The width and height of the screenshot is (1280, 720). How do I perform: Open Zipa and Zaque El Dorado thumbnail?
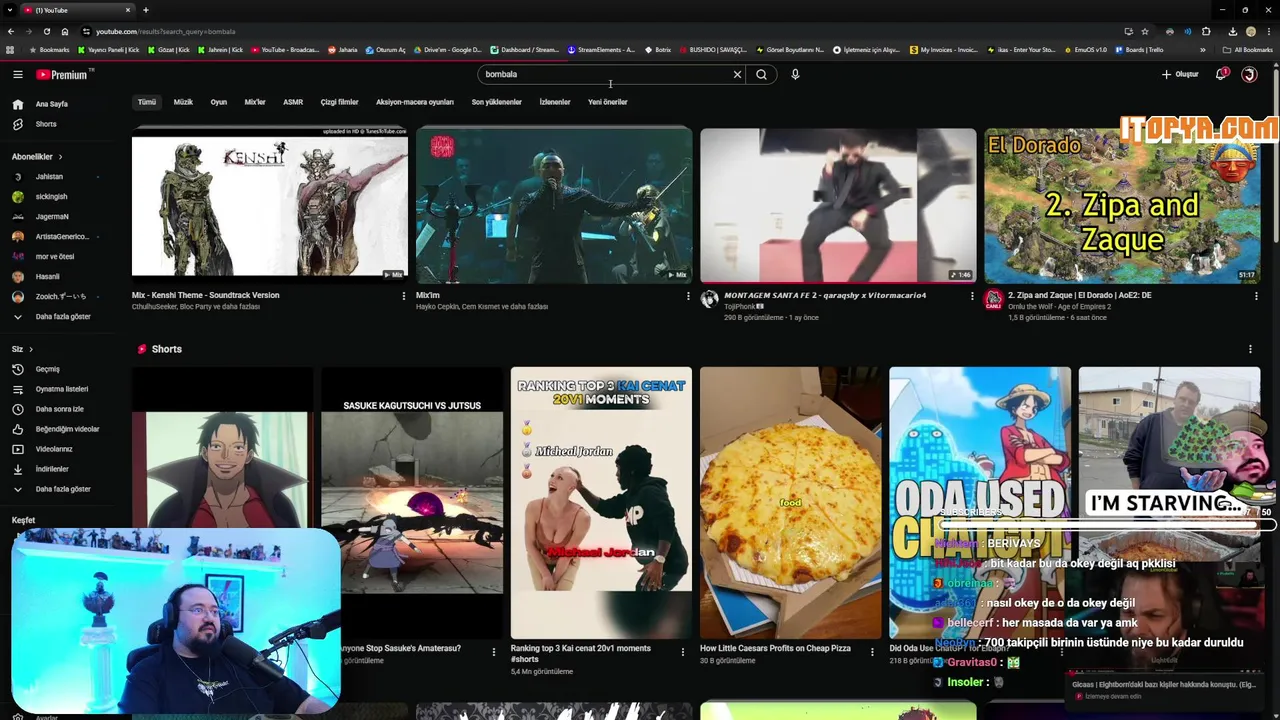click(1122, 205)
